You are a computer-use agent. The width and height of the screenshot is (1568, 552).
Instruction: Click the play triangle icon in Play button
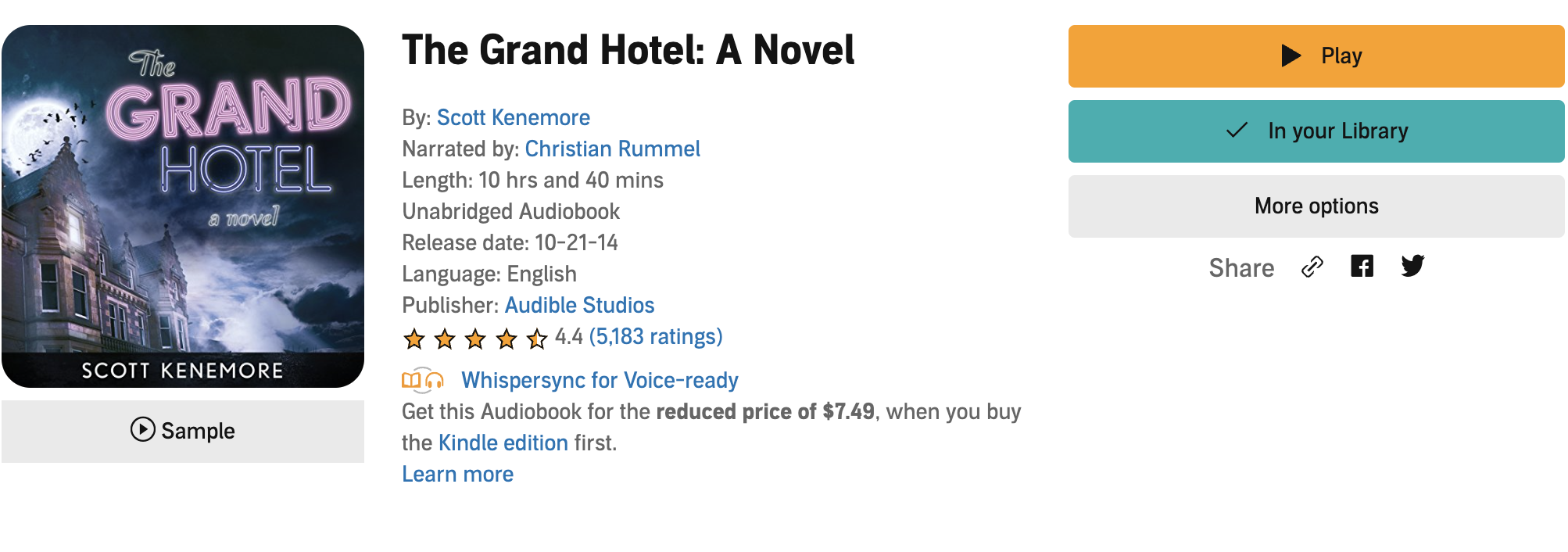pyautogui.click(x=1291, y=56)
